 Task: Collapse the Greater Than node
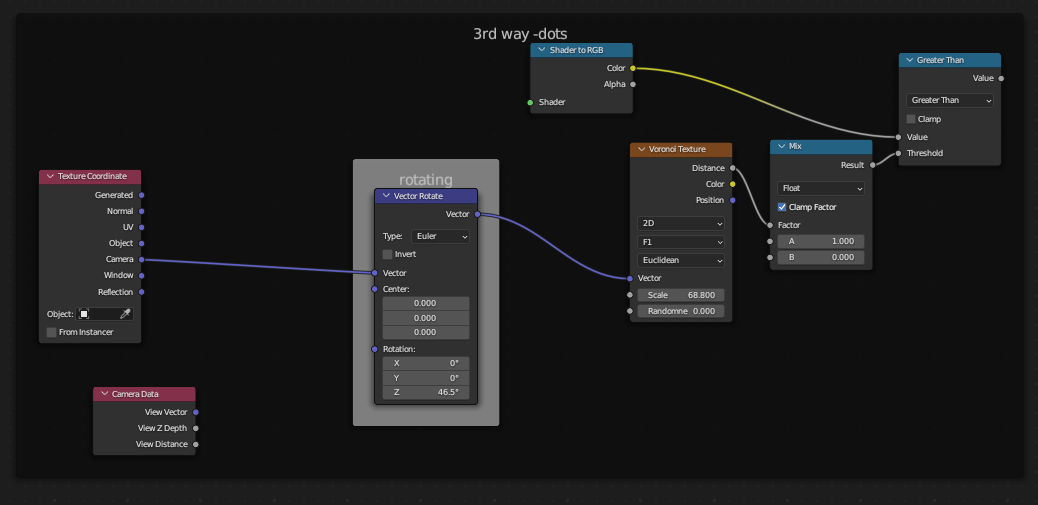tap(909, 60)
